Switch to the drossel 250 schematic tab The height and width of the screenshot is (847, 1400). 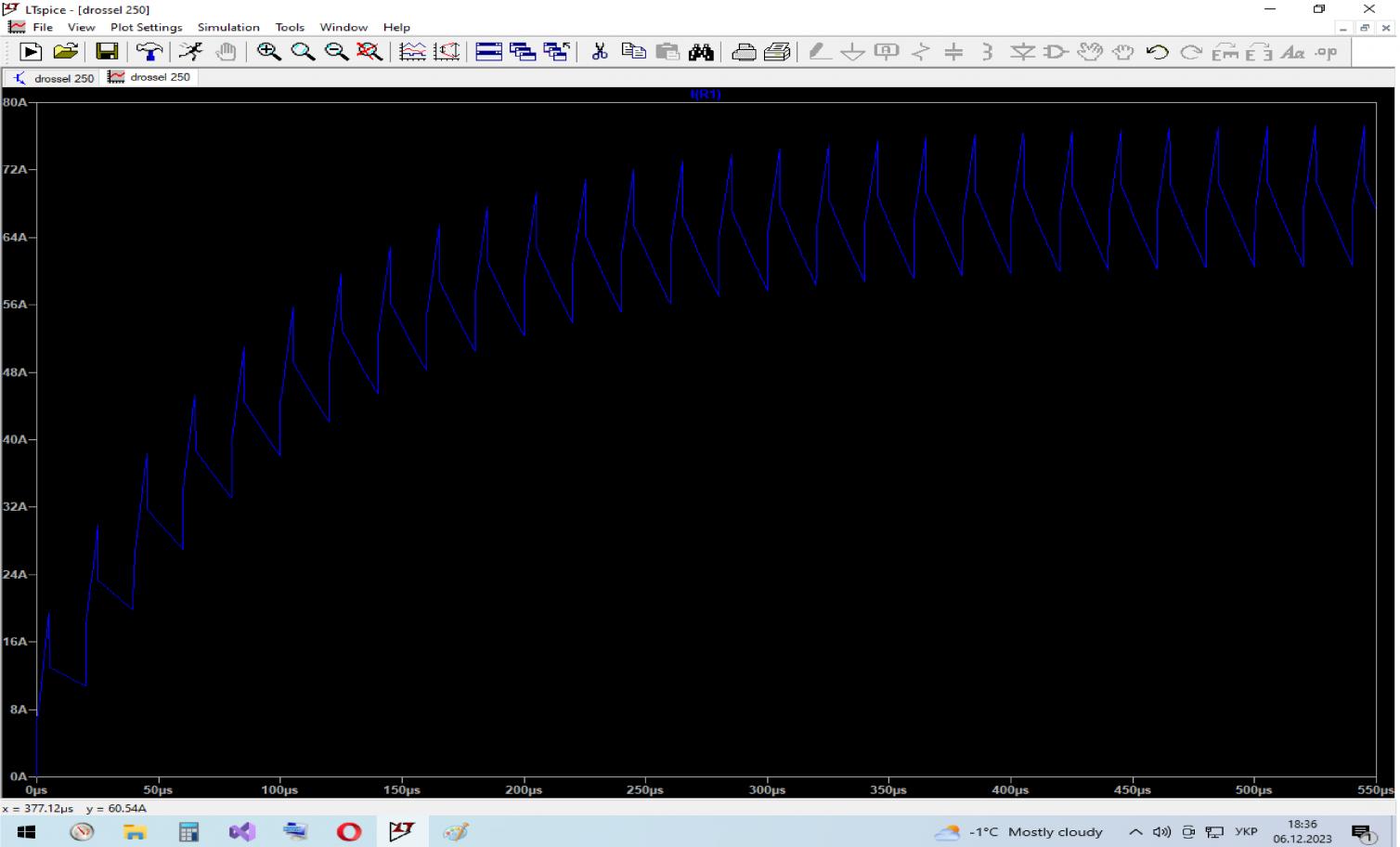pyautogui.click(x=54, y=78)
